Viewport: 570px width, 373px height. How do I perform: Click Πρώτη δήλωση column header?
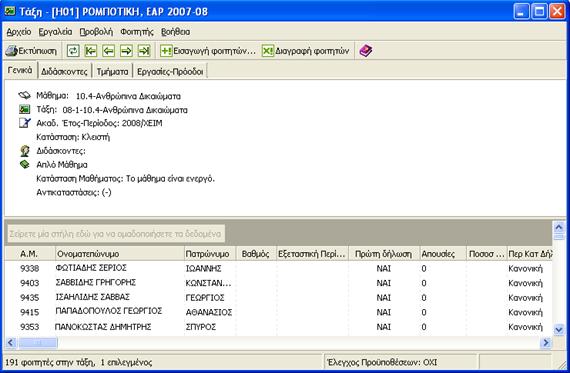click(384, 254)
